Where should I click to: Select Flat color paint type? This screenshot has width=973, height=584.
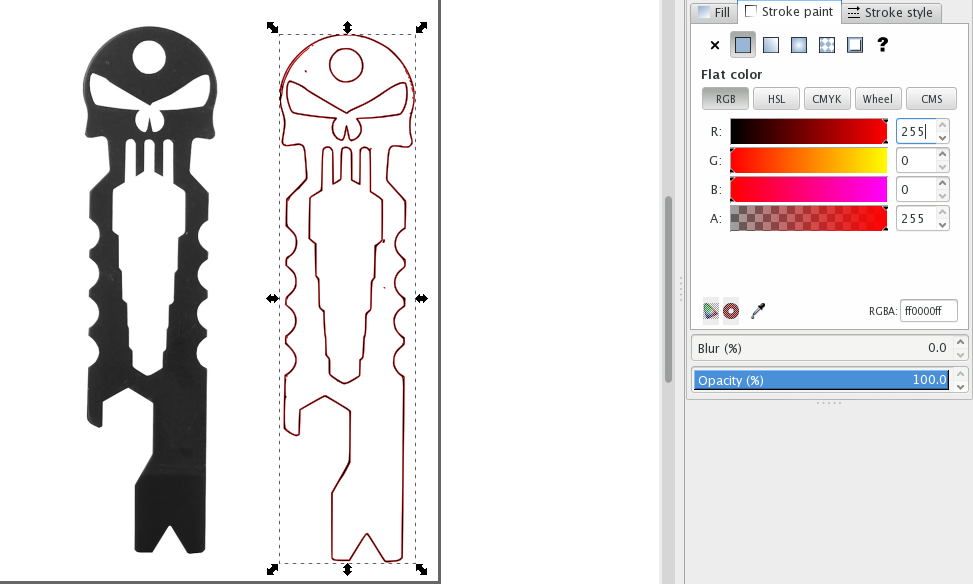click(x=743, y=45)
